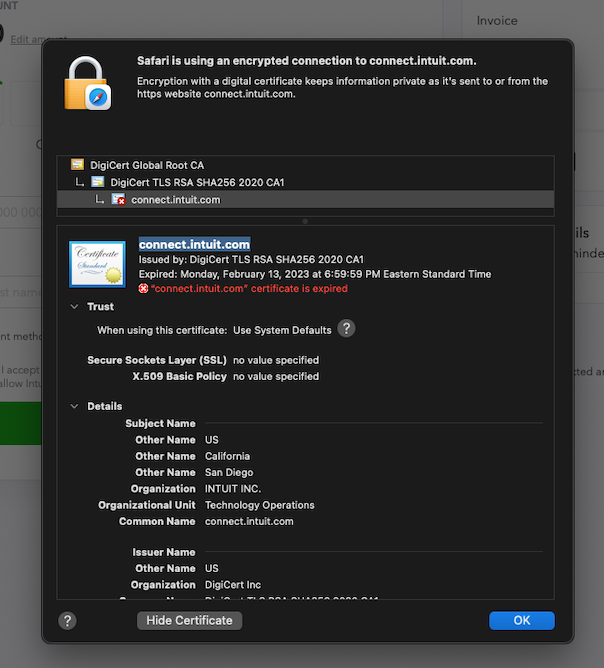Click the red error icon beside expired message

(x=144, y=289)
